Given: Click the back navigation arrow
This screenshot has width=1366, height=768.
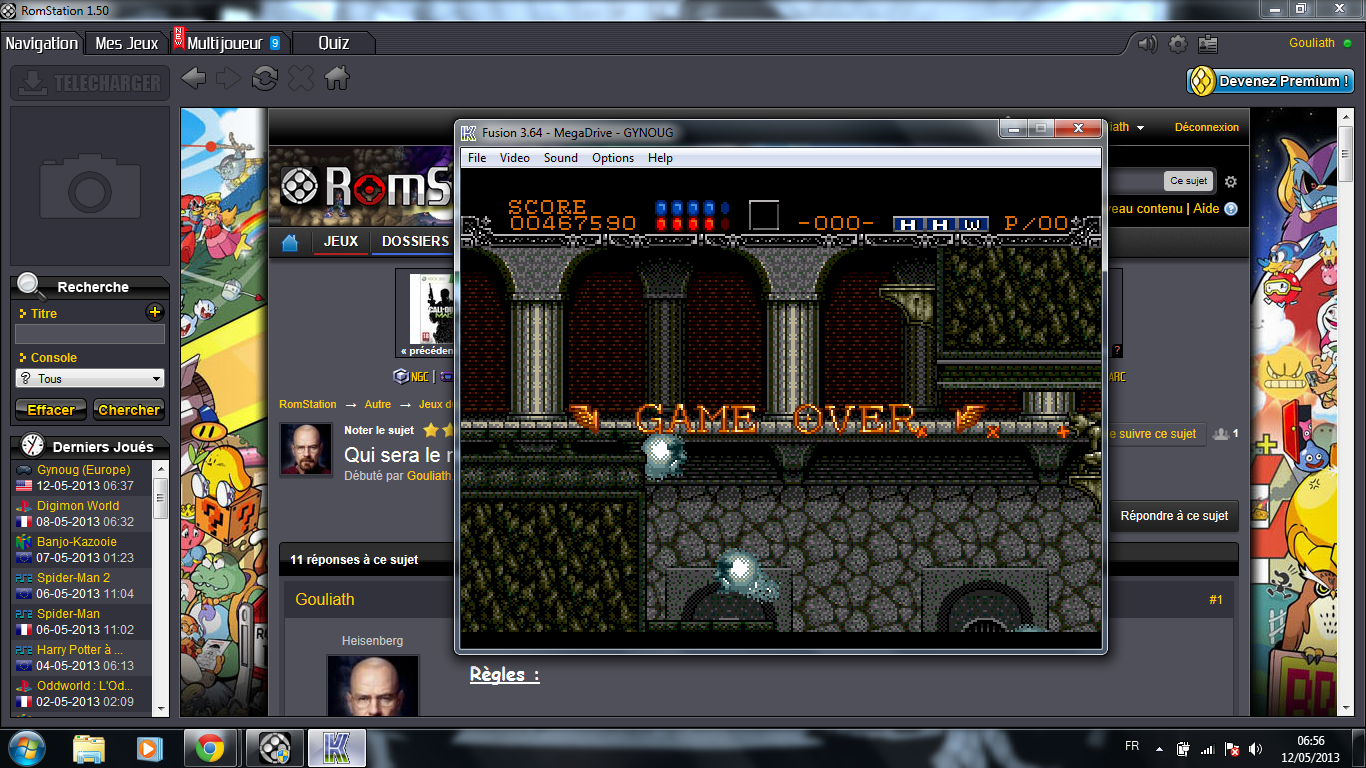Looking at the screenshot, I should tap(194, 78).
